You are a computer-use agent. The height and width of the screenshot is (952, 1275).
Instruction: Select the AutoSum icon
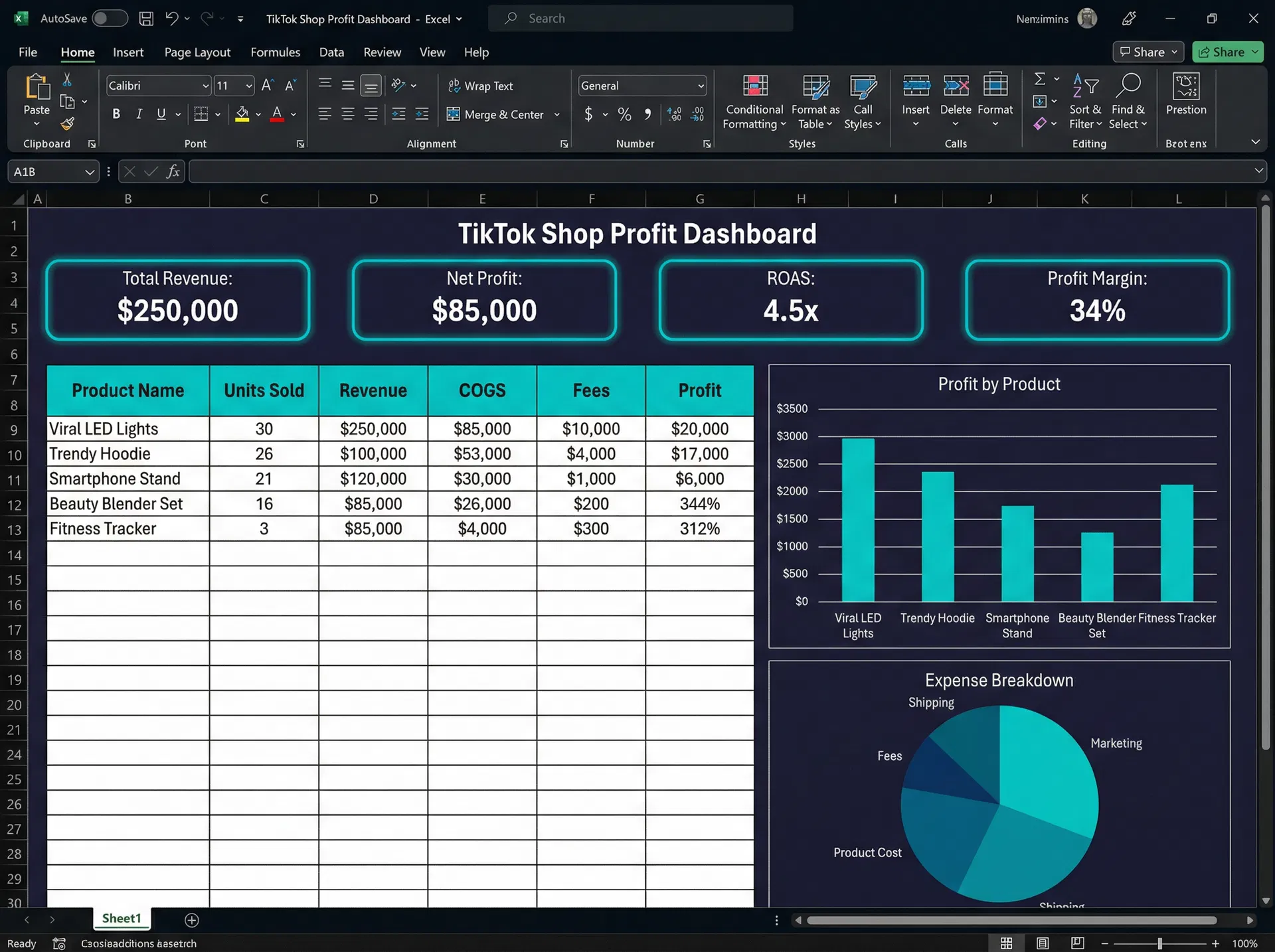pos(1041,78)
